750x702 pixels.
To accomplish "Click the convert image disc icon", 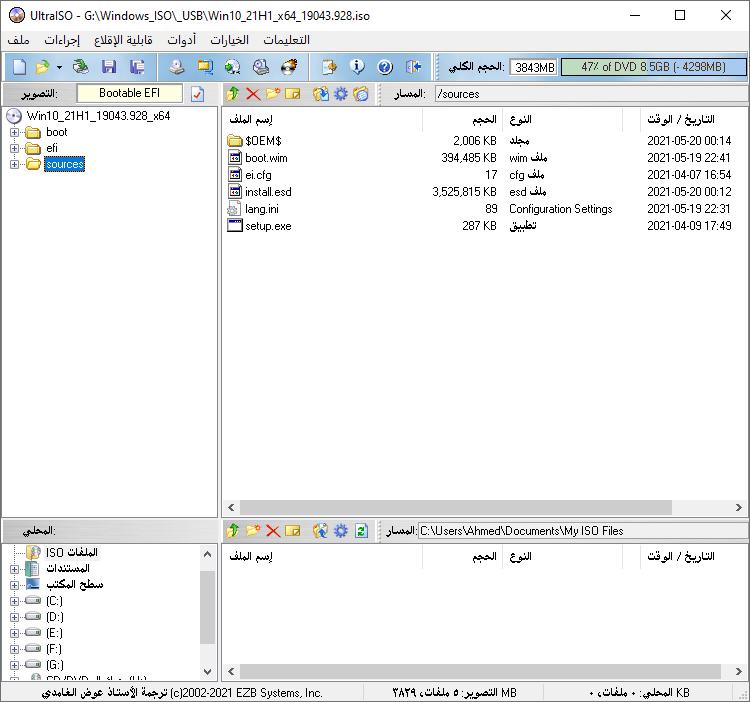I will (x=233, y=67).
